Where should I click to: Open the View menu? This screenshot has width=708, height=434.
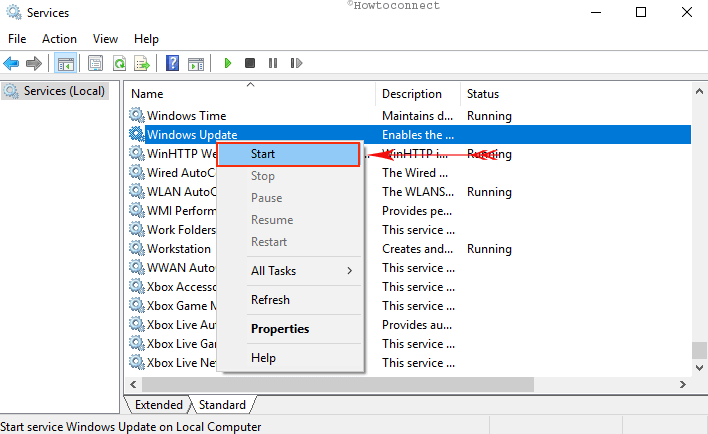click(x=105, y=39)
